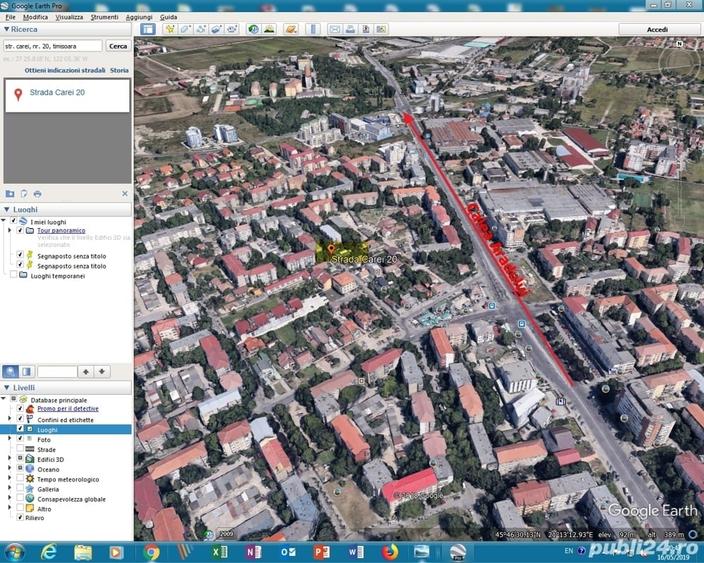Collapse the Ricerca panel
Image resolution: width=704 pixels, height=563 pixels.
6,29
